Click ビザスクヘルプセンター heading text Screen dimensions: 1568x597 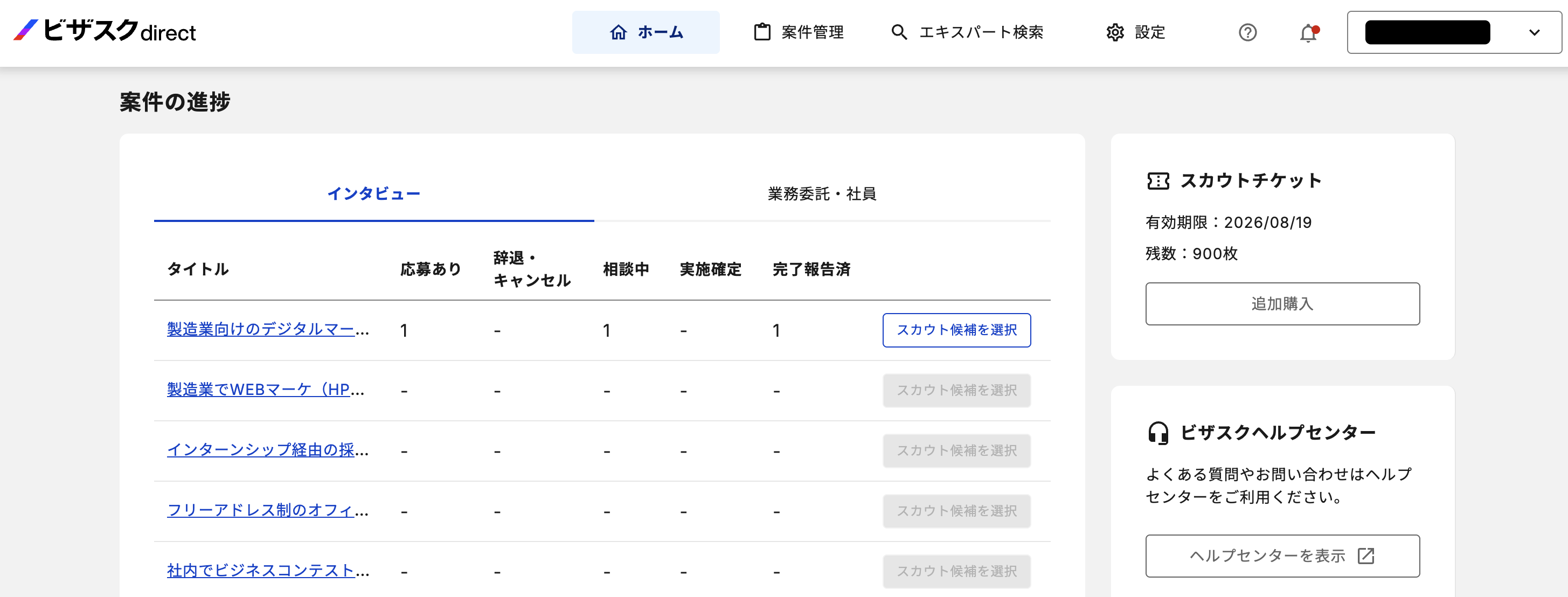coord(1278,433)
